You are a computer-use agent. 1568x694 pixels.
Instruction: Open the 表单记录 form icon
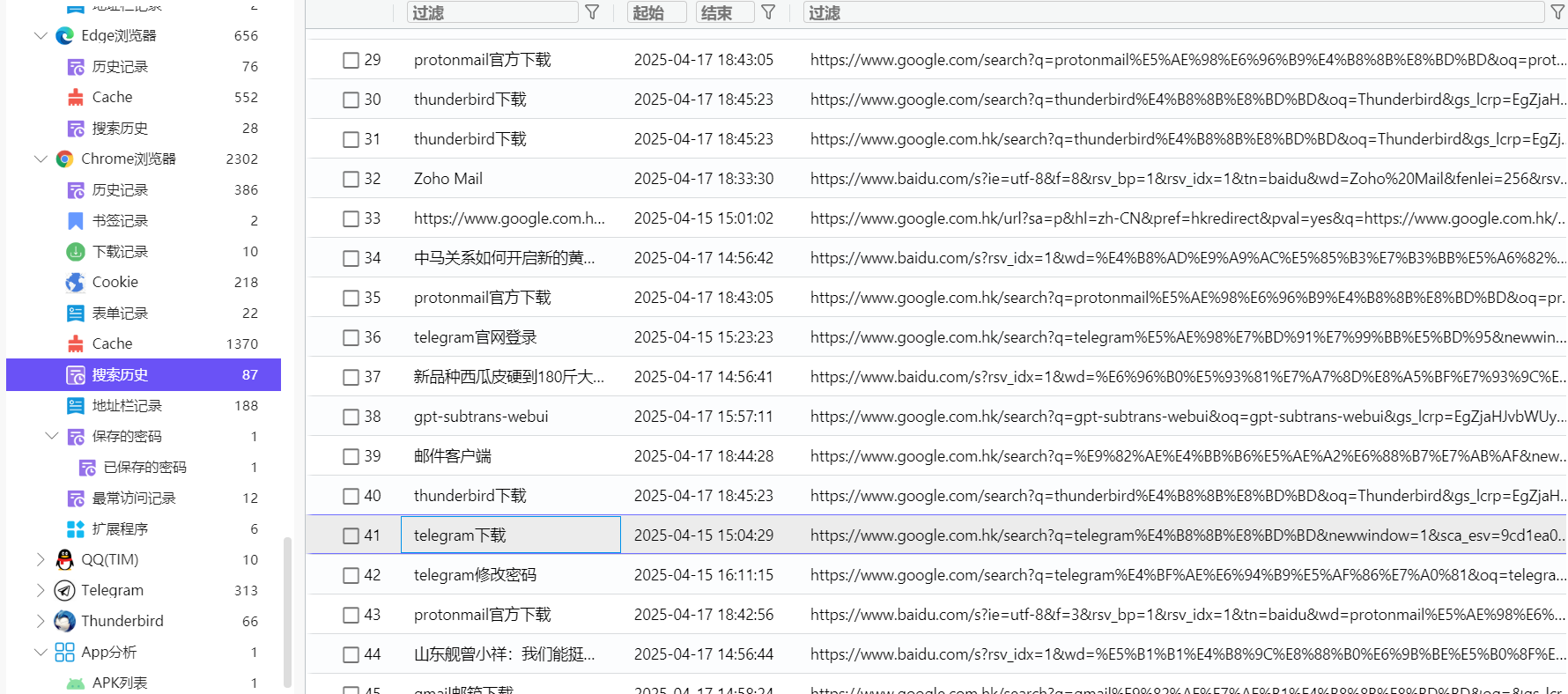[76, 314]
